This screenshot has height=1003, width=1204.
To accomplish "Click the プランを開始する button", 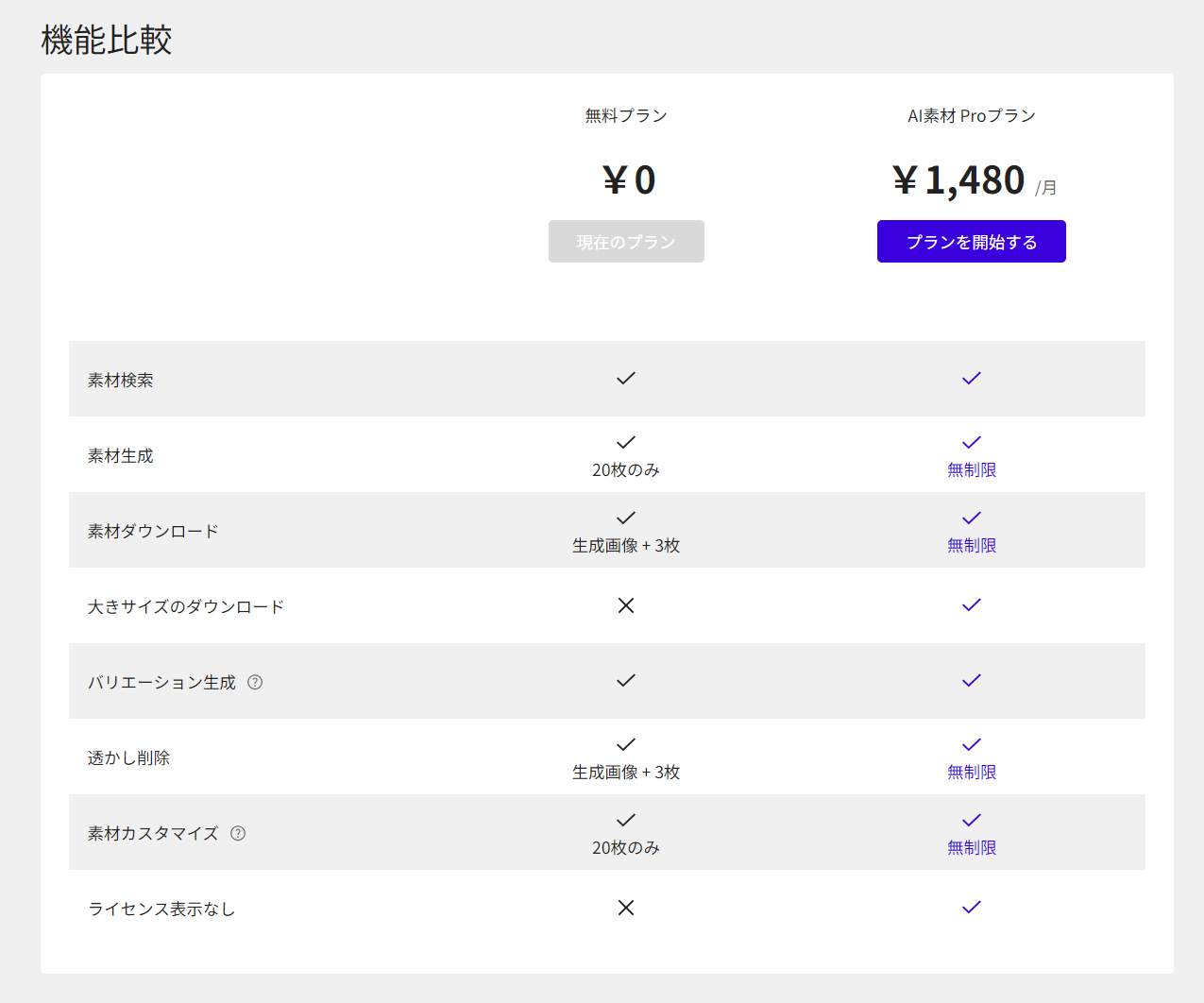I will click(971, 242).
